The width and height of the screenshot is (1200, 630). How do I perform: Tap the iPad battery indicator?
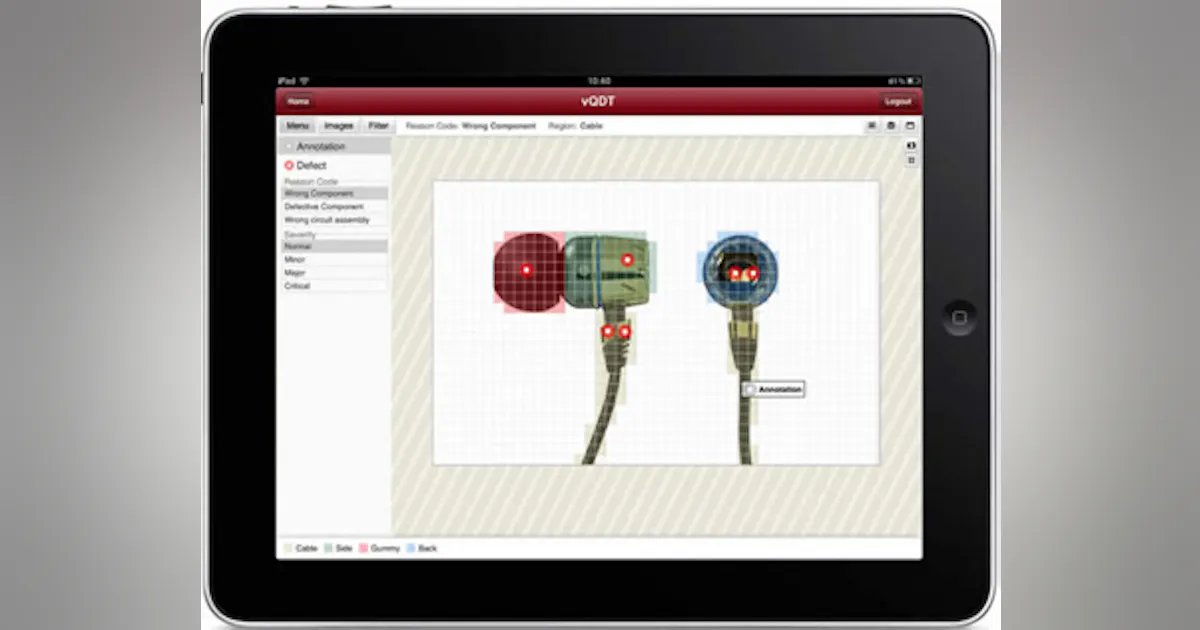914,80
